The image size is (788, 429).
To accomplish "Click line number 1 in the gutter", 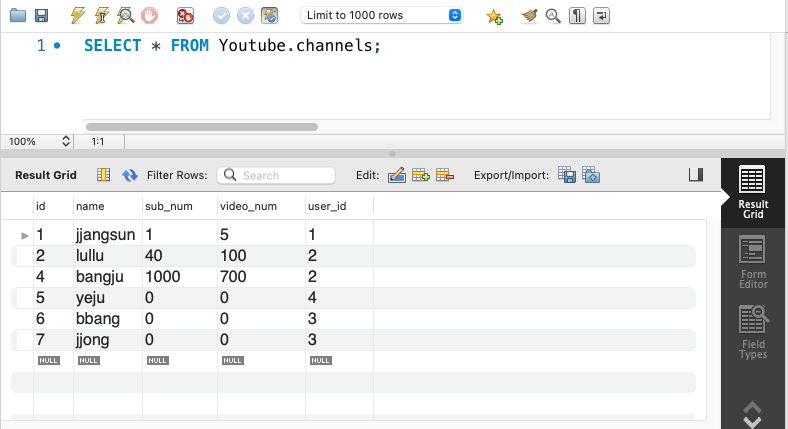I will 41,46.
